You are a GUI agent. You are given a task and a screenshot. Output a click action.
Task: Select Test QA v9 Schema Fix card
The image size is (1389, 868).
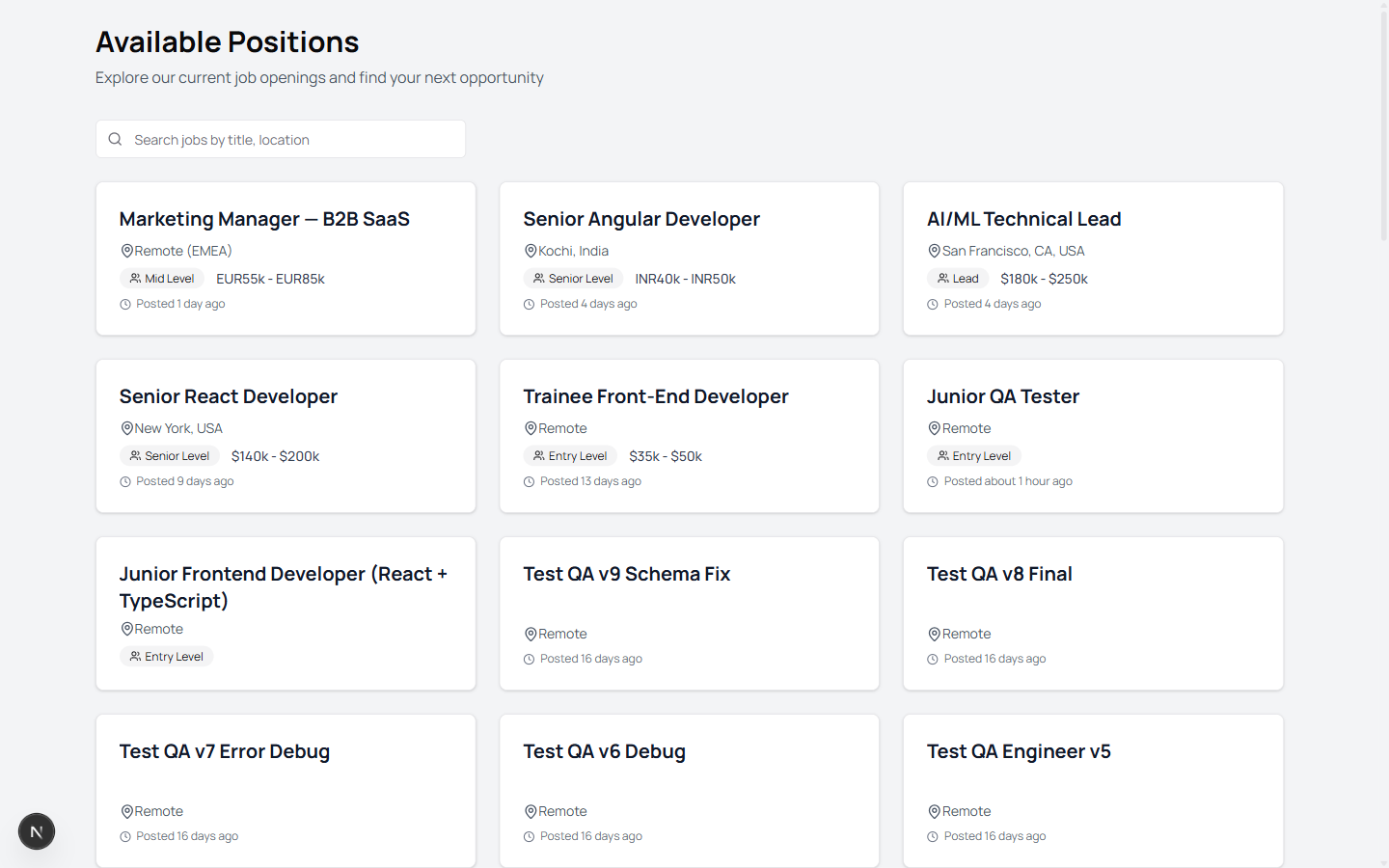(627, 575)
